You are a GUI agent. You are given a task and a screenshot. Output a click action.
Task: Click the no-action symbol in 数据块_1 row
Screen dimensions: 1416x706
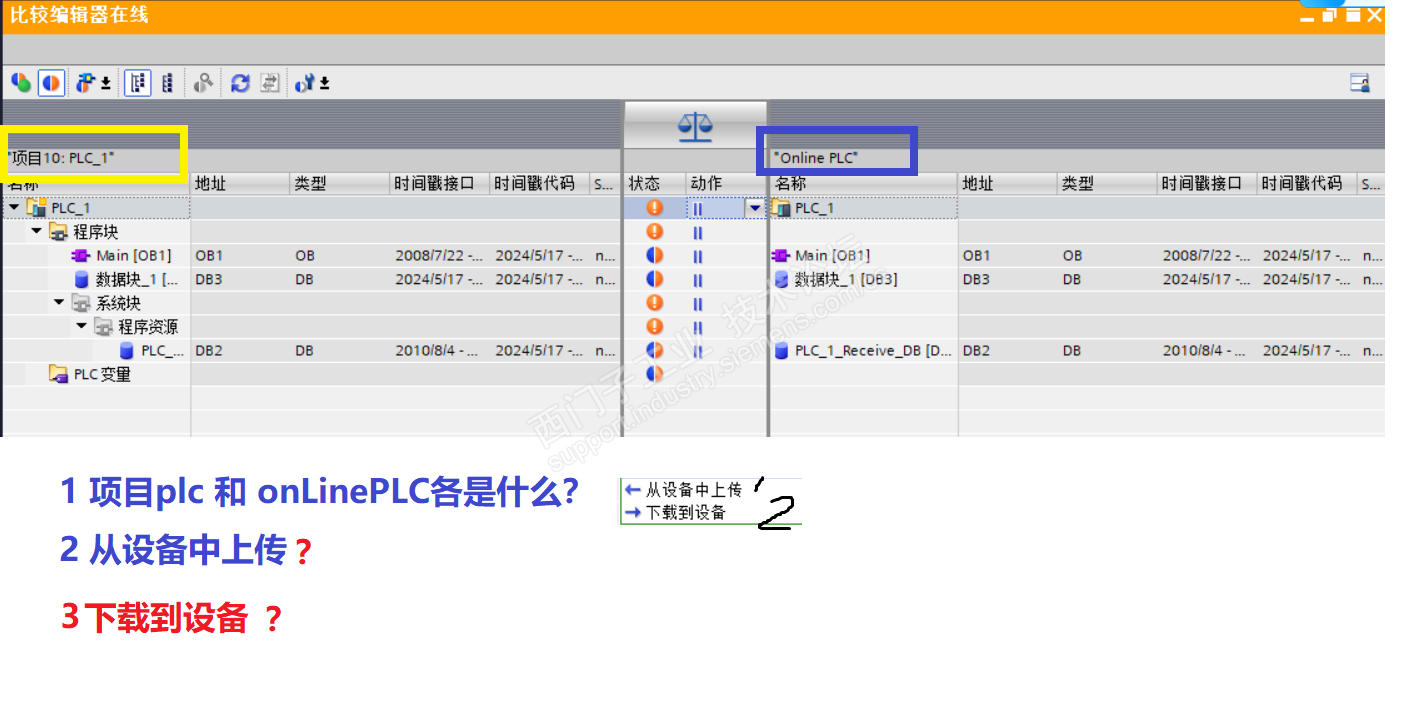pyautogui.click(x=698, y=280)
